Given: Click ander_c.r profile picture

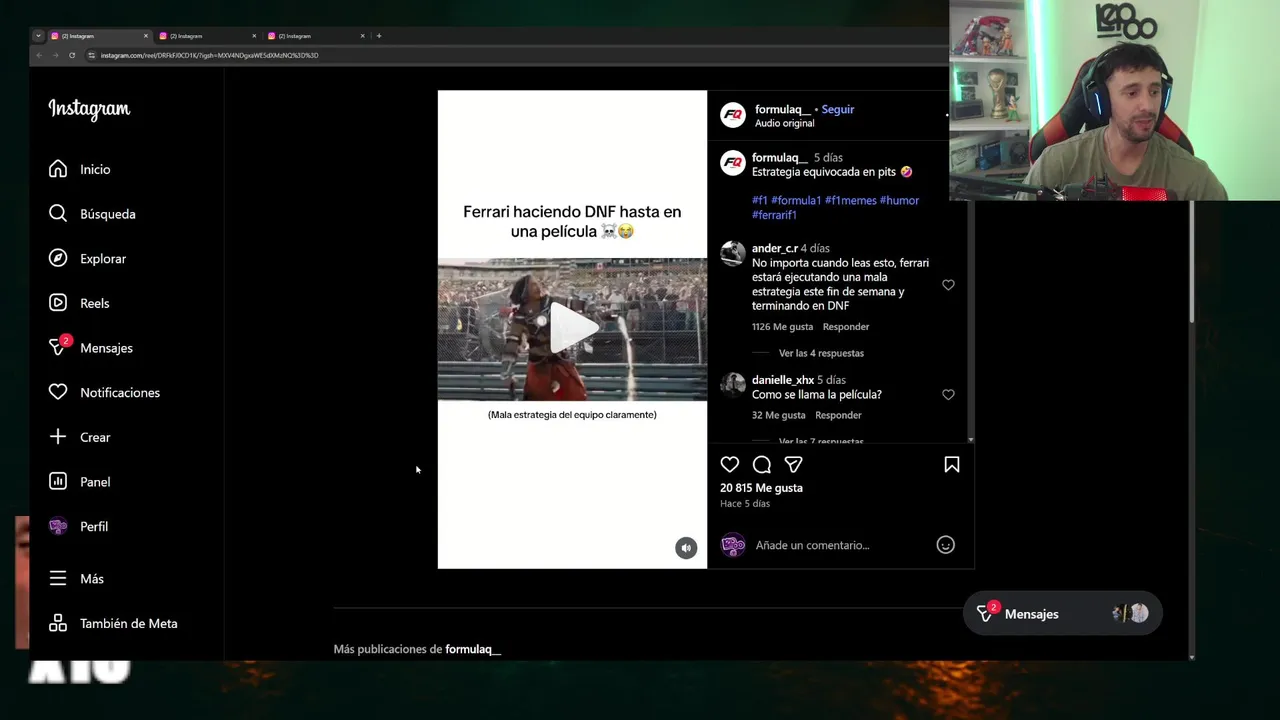Looking at the screenshot, I should 733,253.
